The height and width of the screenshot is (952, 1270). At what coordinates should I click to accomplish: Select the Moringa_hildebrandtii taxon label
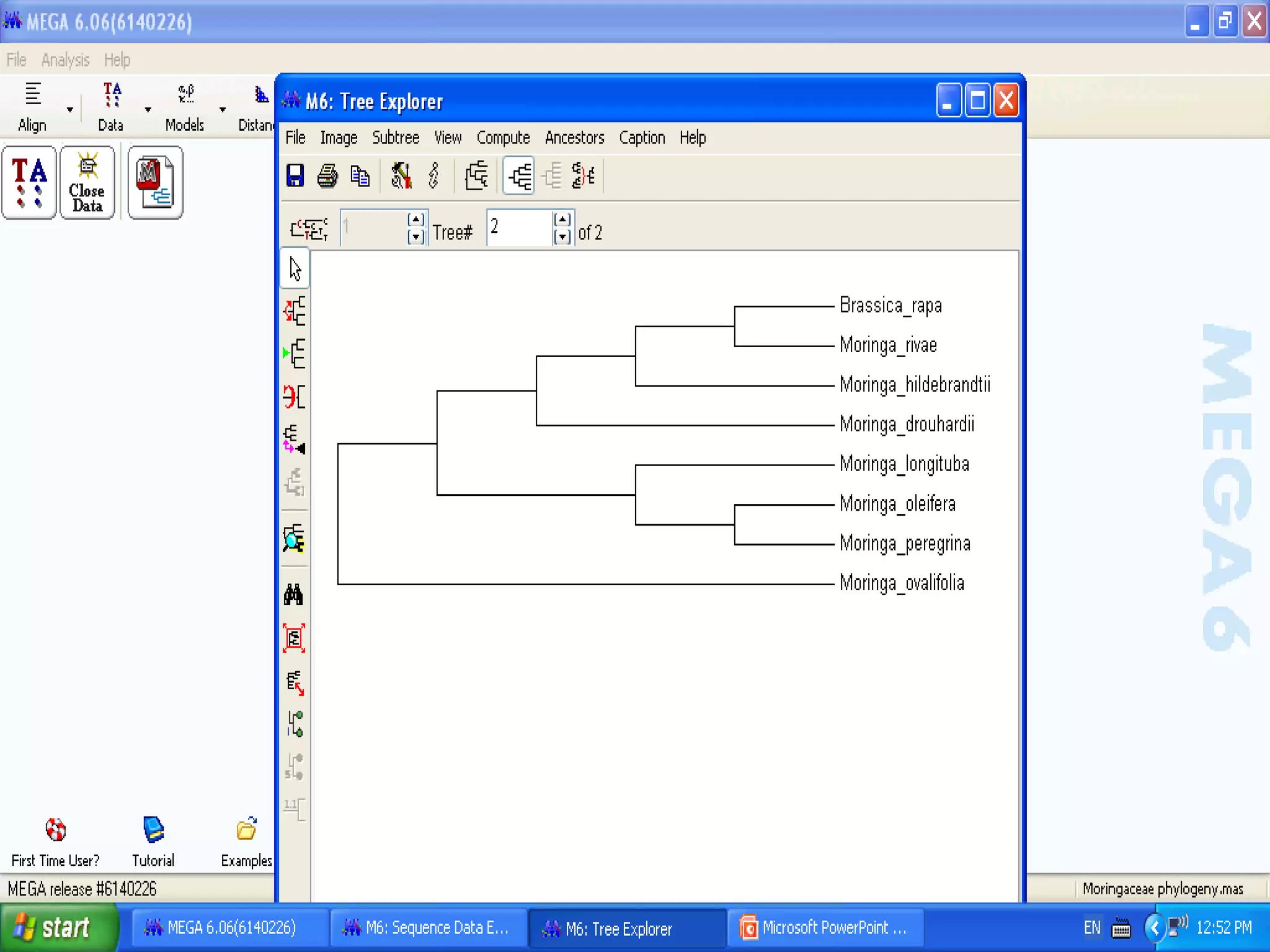coord(915,385)
